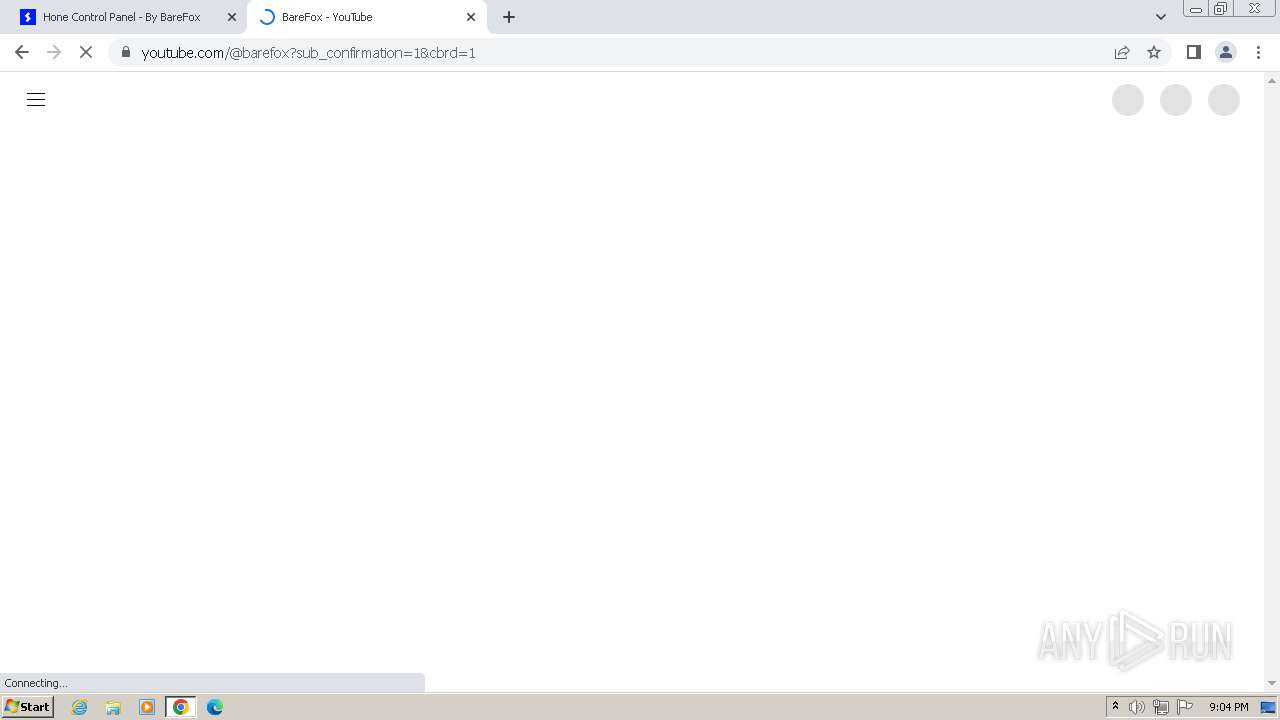The image size is (1280, 720).
Task: Open the YouTube hamburger guide menu
Action: pyautogui.click(x=36, y=100)
